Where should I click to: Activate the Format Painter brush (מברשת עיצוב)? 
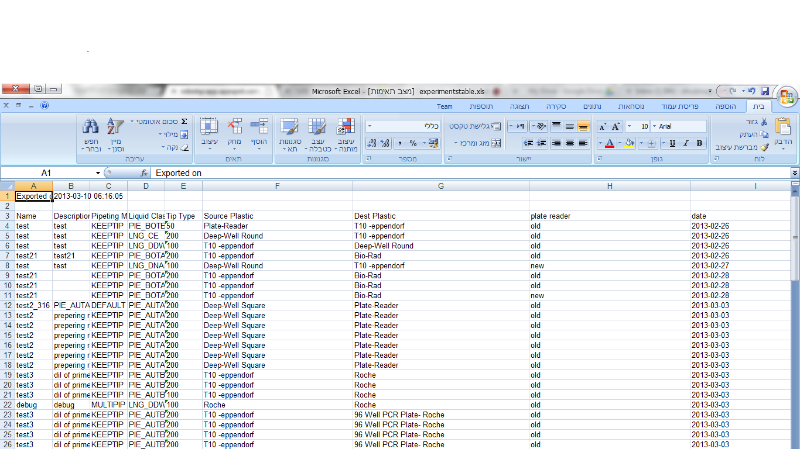(x=764, y=147)
